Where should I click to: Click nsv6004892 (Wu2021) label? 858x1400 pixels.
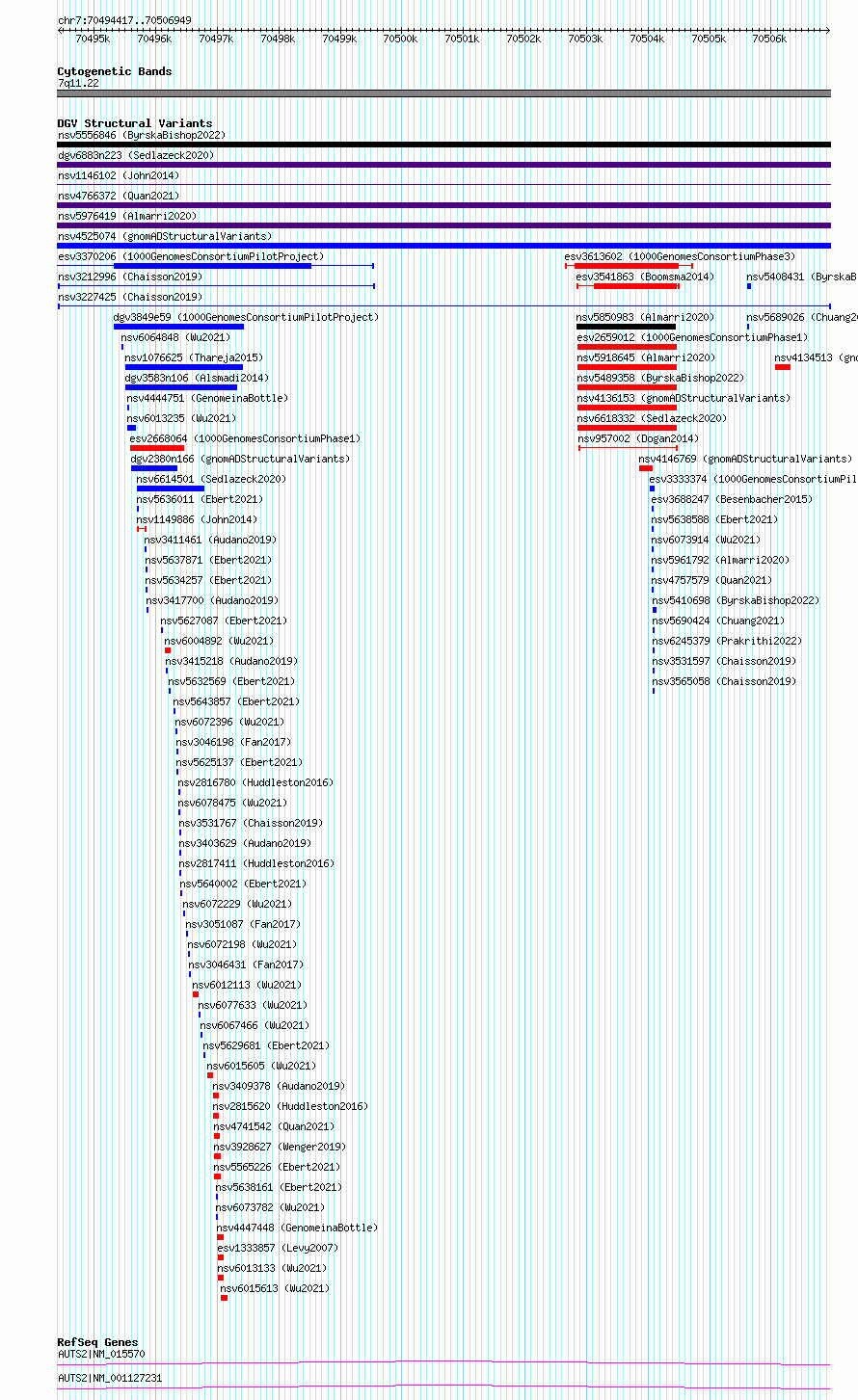tap(219, 641)
